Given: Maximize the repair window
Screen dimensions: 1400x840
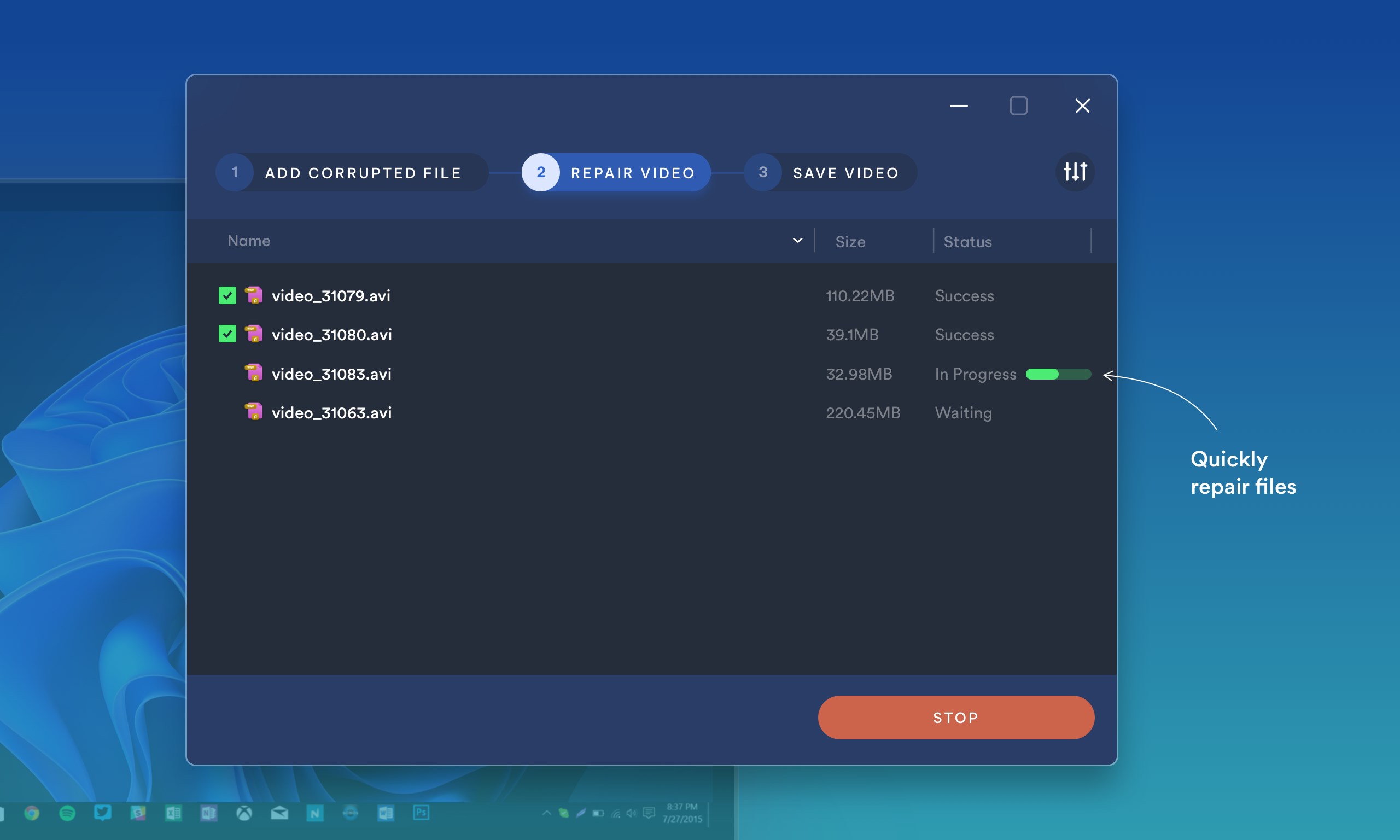Looking at the screenshot, I should click(x=1018, y=106).
